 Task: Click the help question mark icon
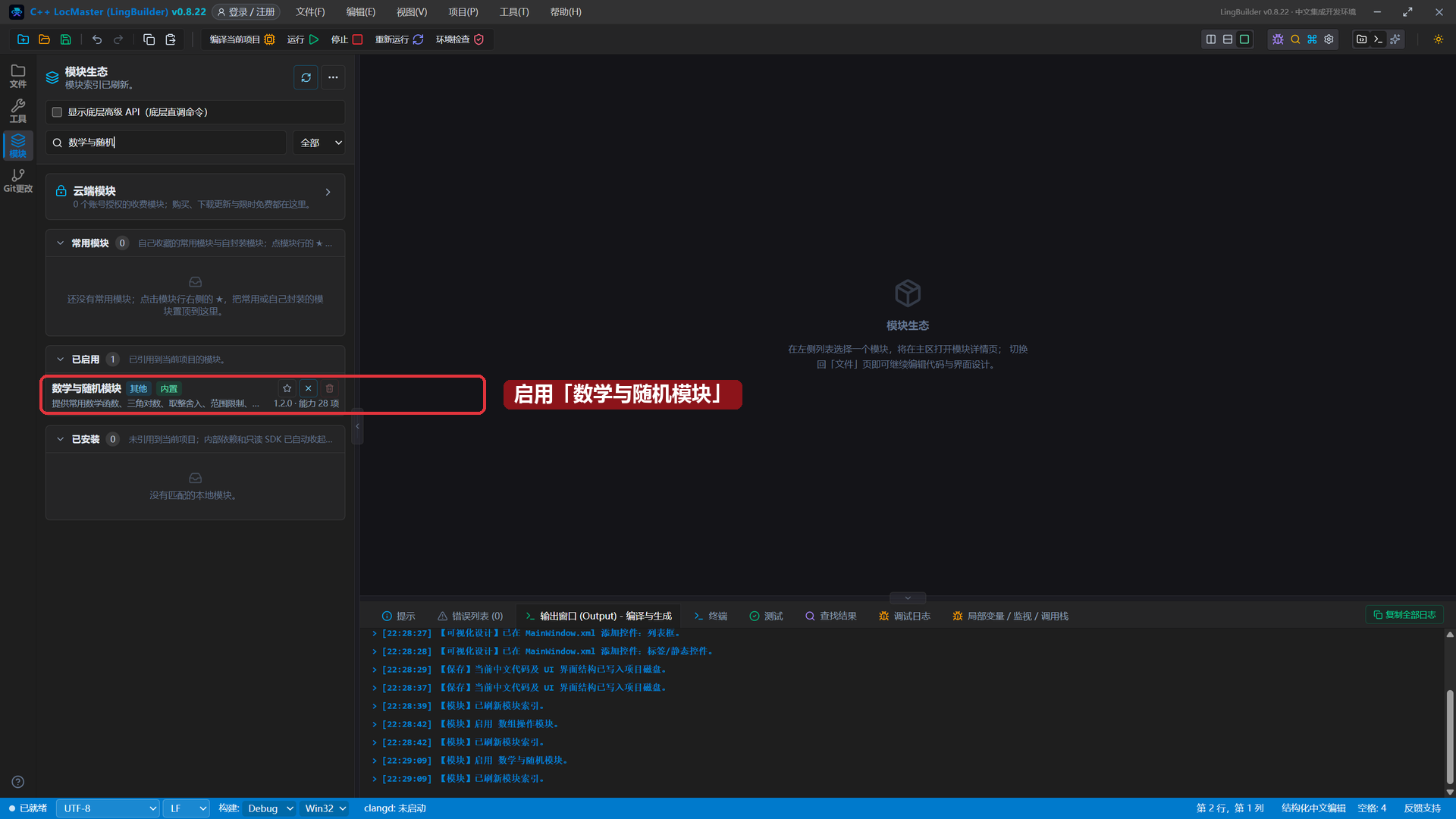pos(18,782)
